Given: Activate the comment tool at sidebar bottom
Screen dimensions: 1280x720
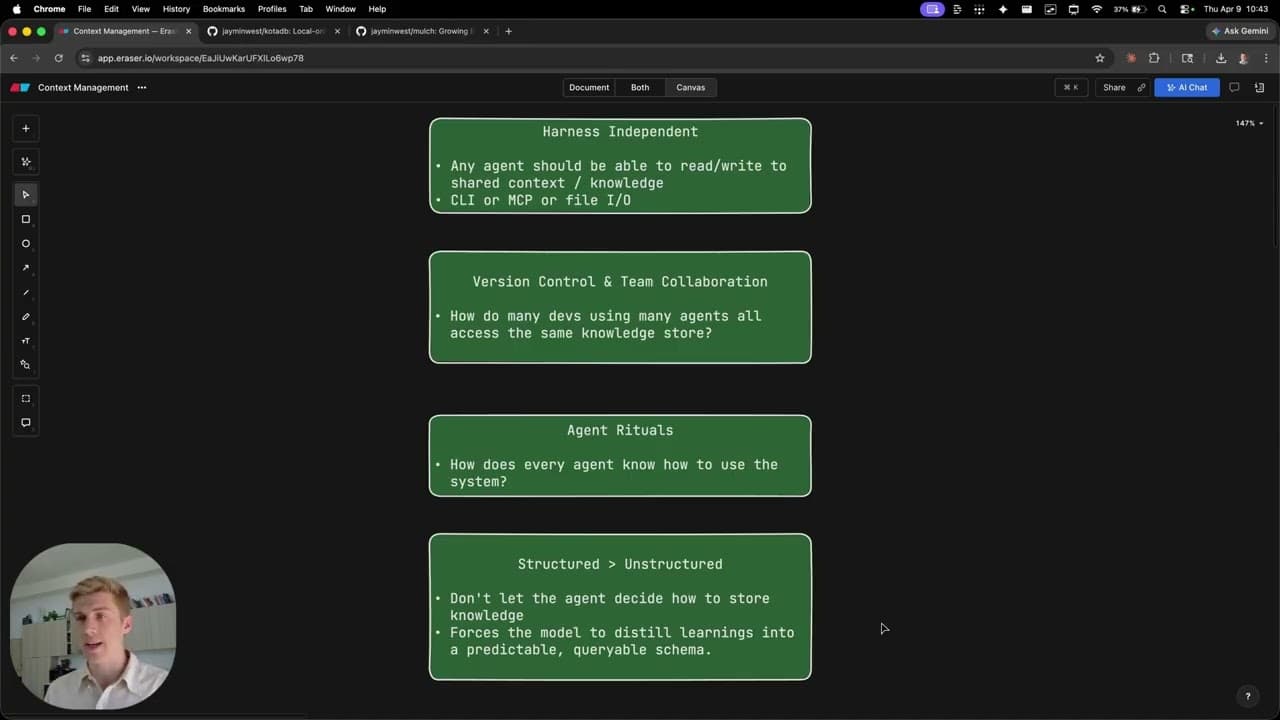Looking at the screenshot, I should tap(25, 422).
